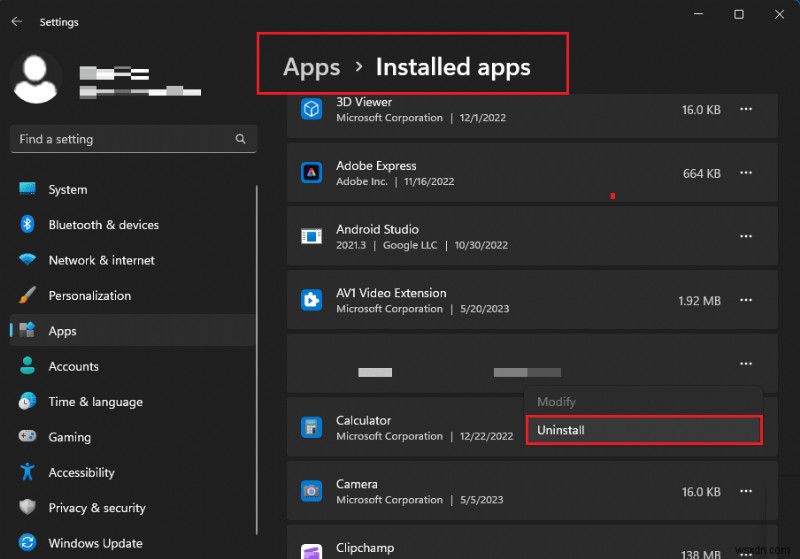
Task: Click the sidebar vertical scrollbar
Action: point(257,360)
